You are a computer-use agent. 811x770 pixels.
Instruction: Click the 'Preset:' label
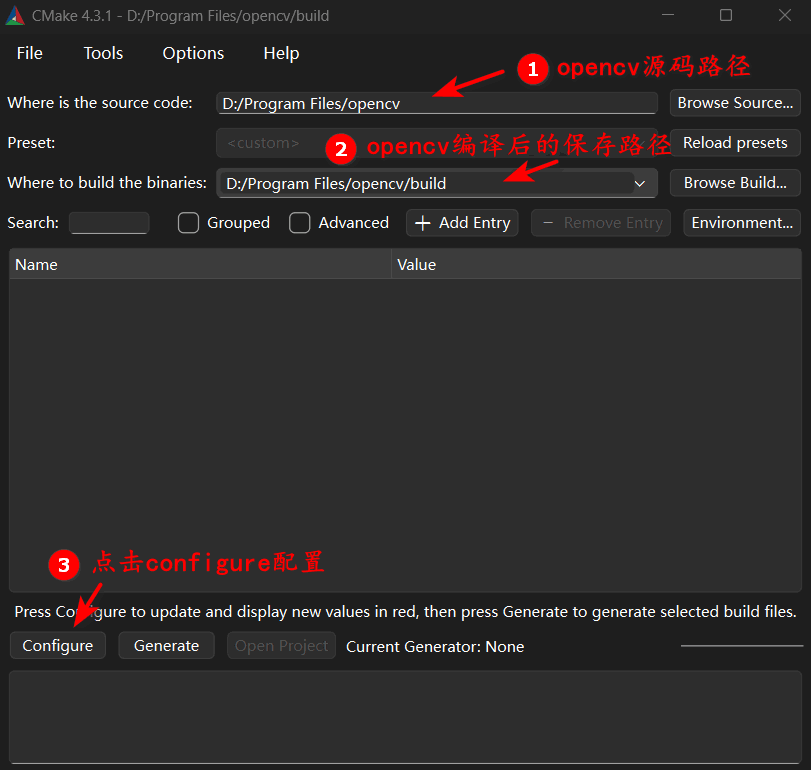coord(31,143)
